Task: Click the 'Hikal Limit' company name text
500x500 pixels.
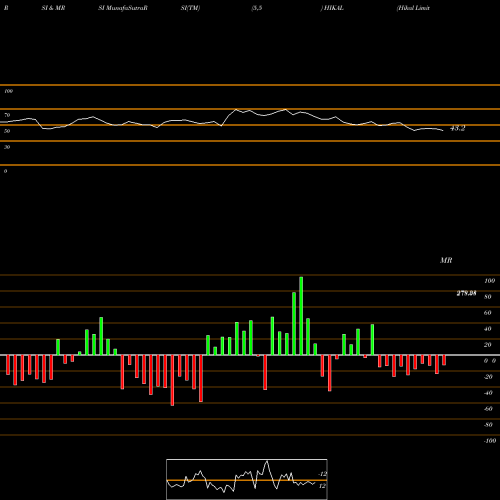Action: 413,8
